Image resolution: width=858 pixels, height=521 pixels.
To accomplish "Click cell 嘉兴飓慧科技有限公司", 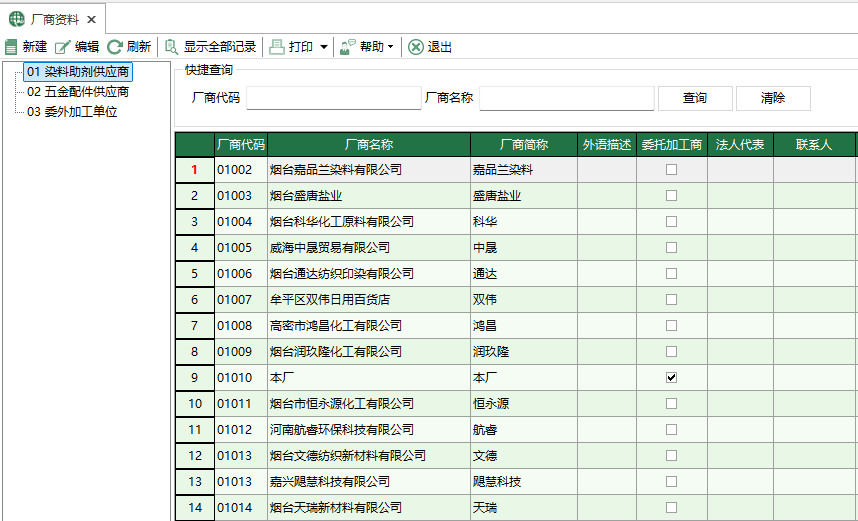I will point(369,482).
